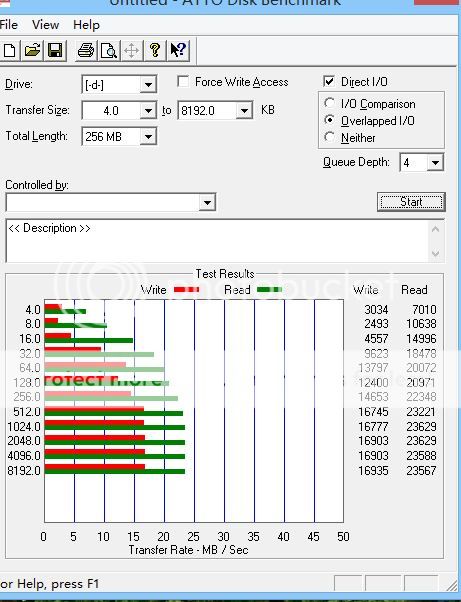Select the Neither radio option
Image resolution: width=461 pixels, height=602 pixels.
pos(329,137)
